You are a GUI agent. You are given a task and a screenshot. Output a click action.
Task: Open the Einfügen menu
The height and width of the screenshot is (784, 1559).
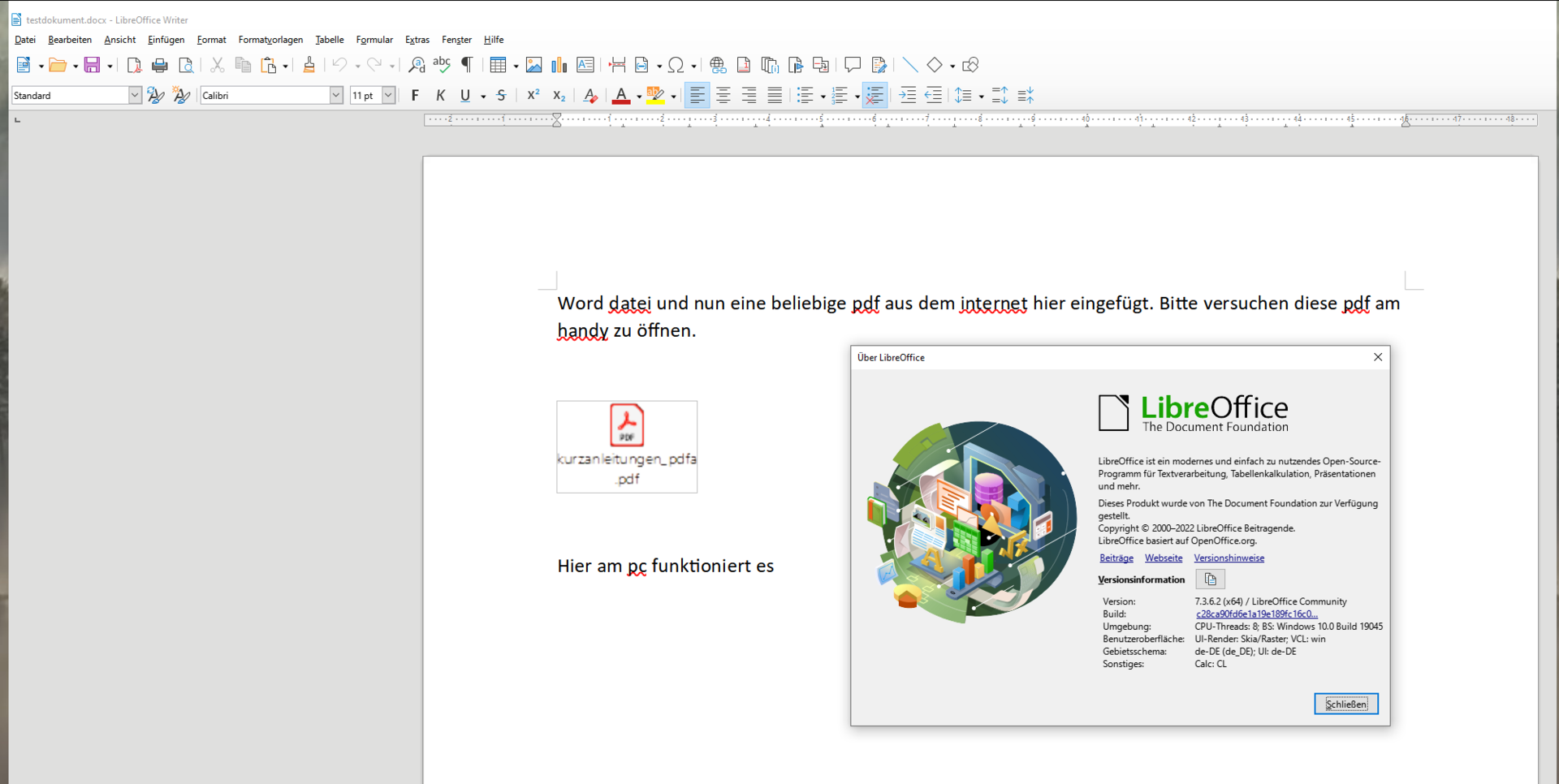click(x=166, y=40)
